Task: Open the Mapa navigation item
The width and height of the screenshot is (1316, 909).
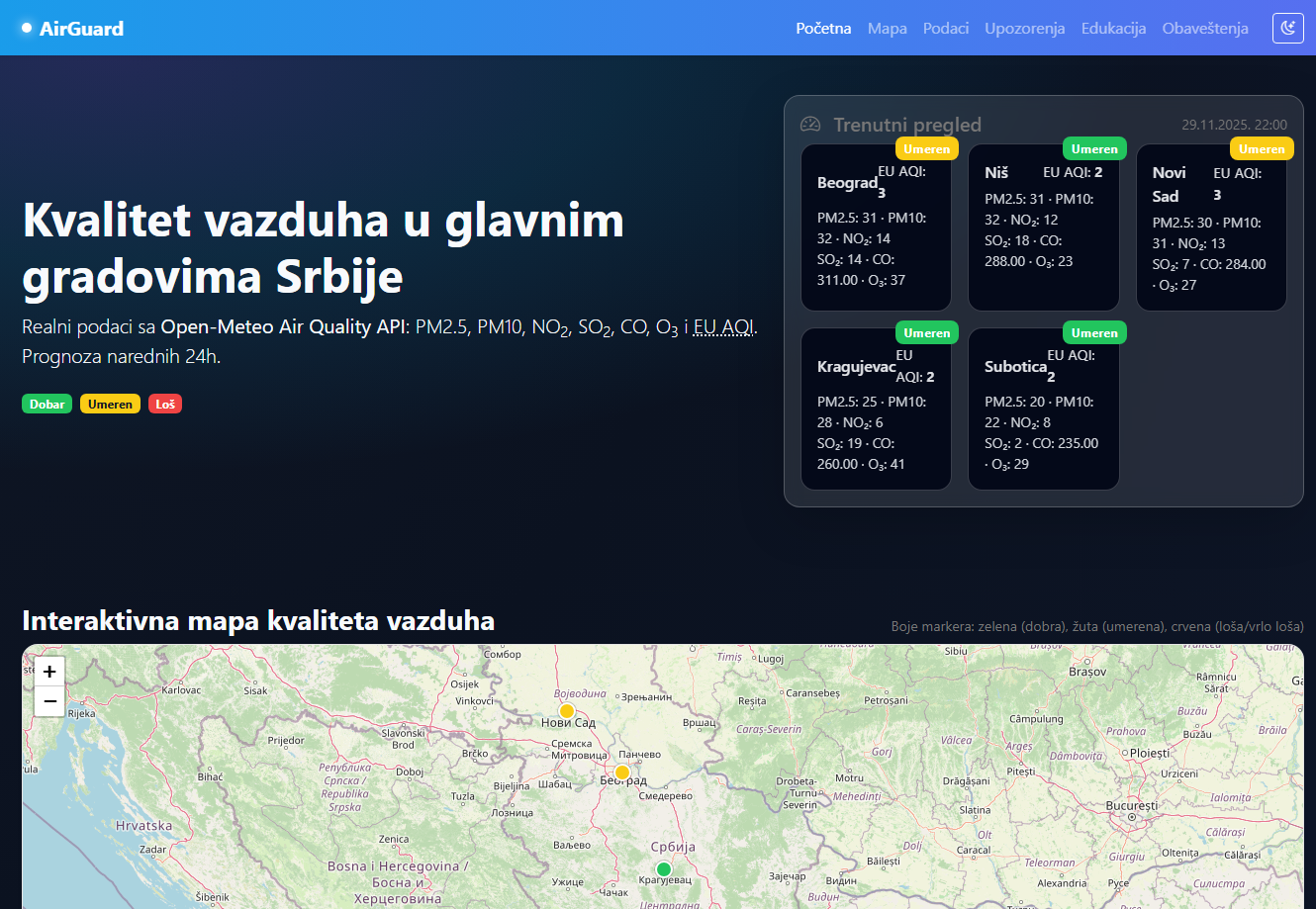Action: [x=887, y=28]
